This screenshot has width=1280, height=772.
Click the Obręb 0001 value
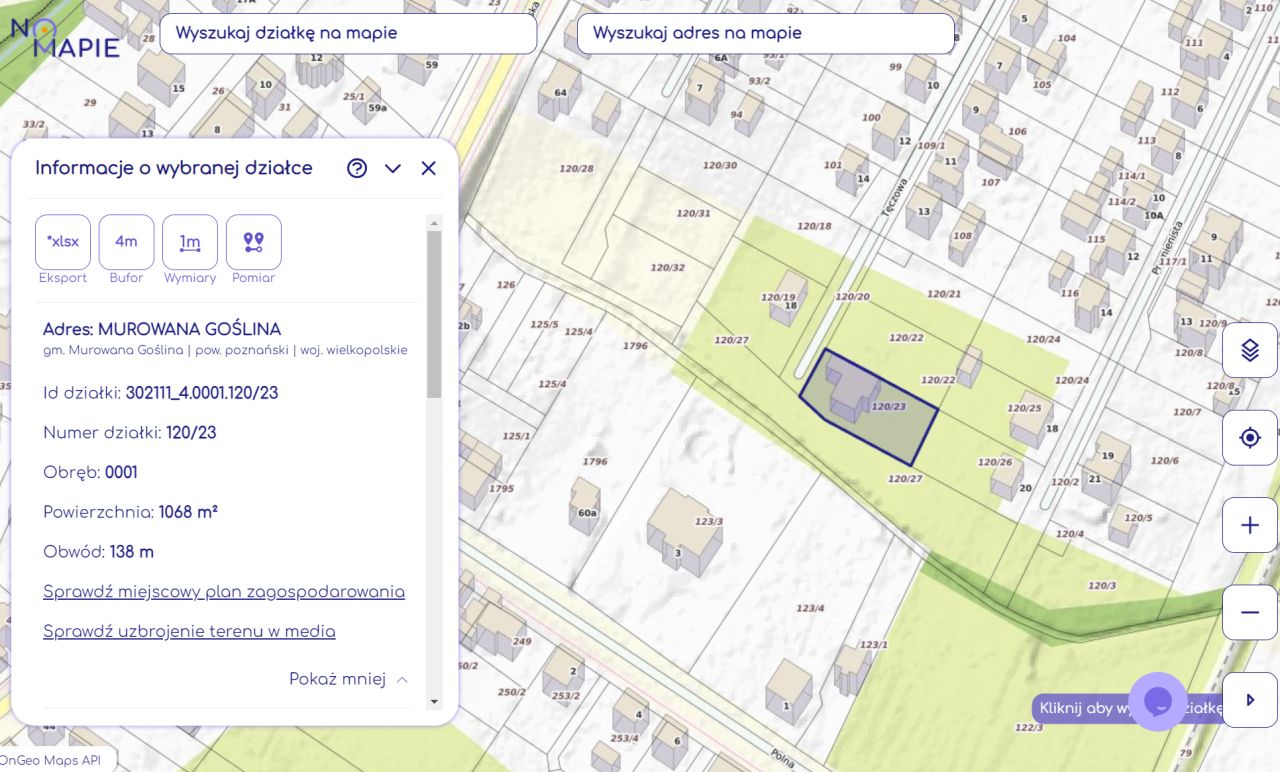tap(121, 472)
